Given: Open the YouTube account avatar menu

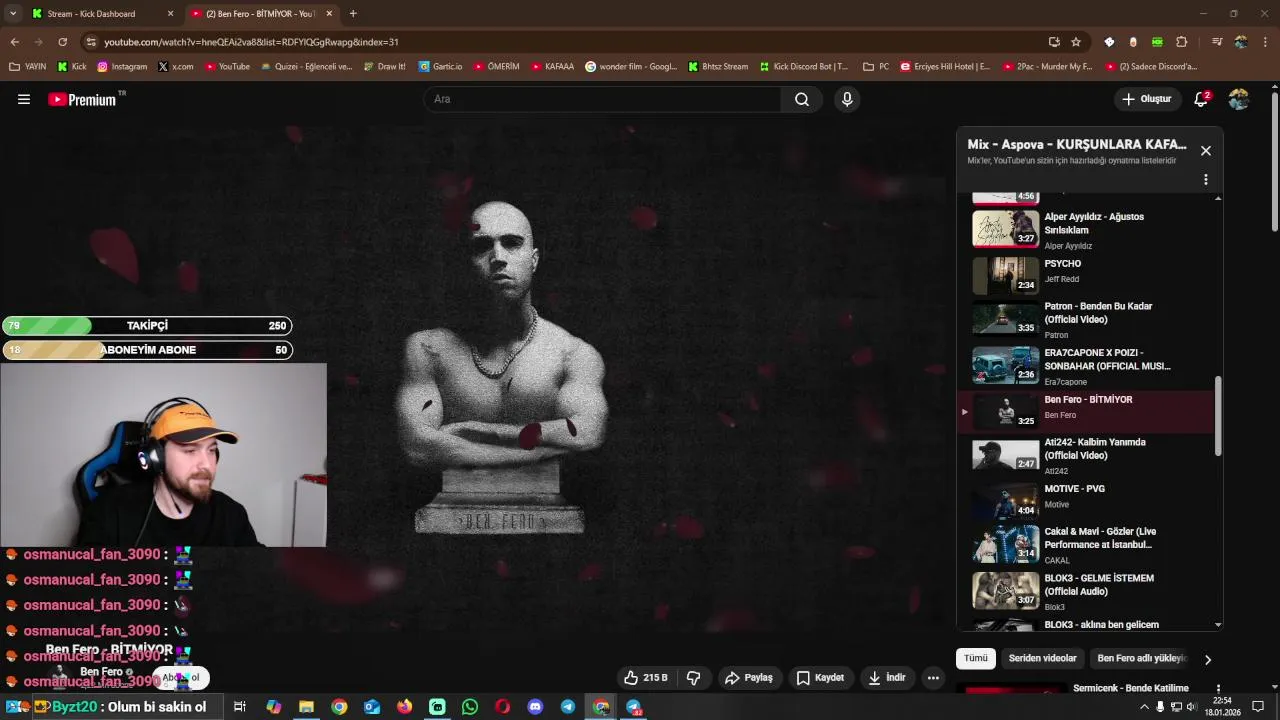Looking at the screenshot, I should point(1239,99).
